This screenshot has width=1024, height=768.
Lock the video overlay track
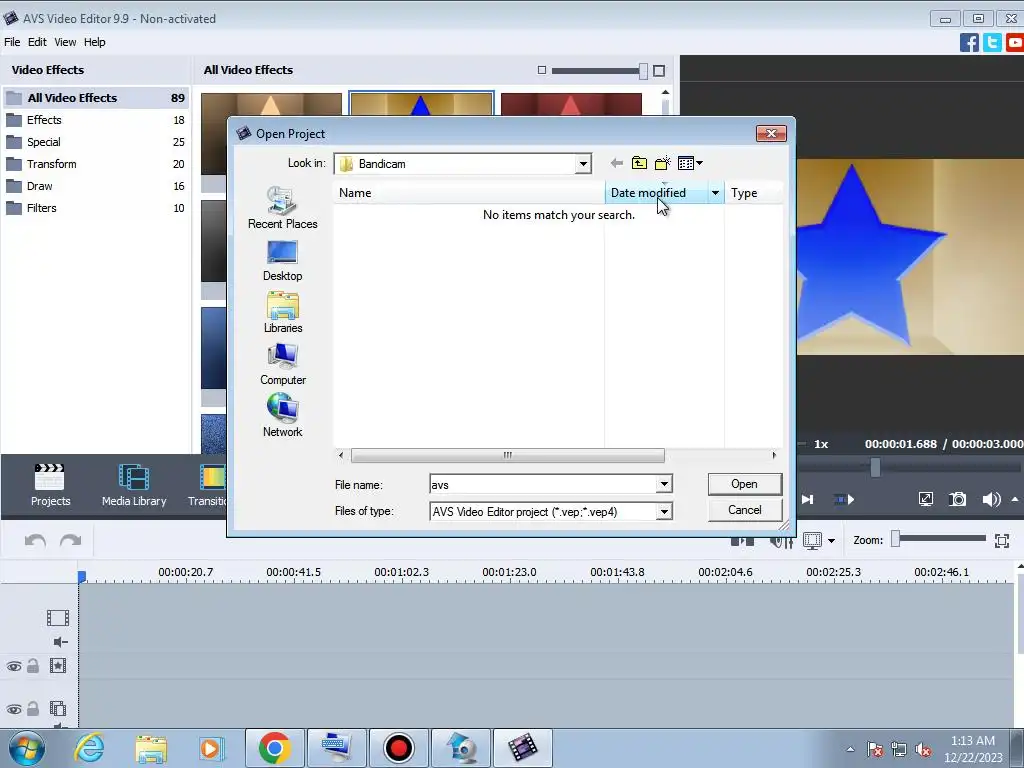pos(33,709)
